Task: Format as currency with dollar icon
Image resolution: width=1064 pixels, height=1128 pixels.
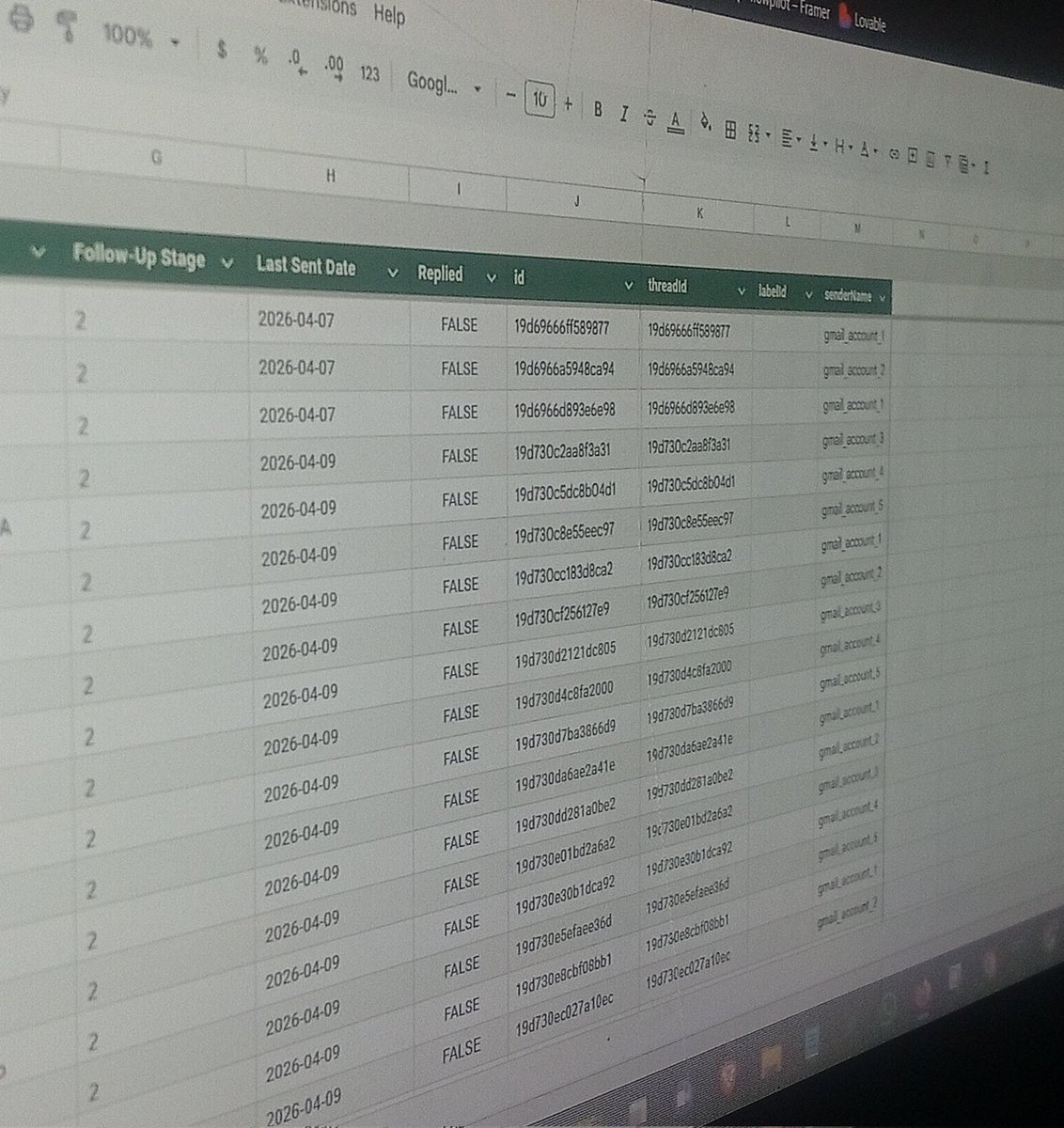Action: pos(222,50)
